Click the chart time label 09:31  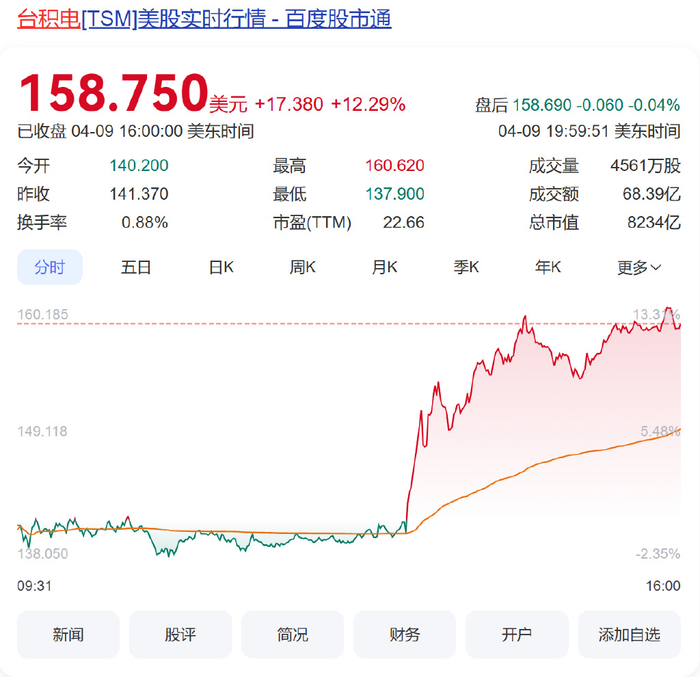(x=34, y=585)
